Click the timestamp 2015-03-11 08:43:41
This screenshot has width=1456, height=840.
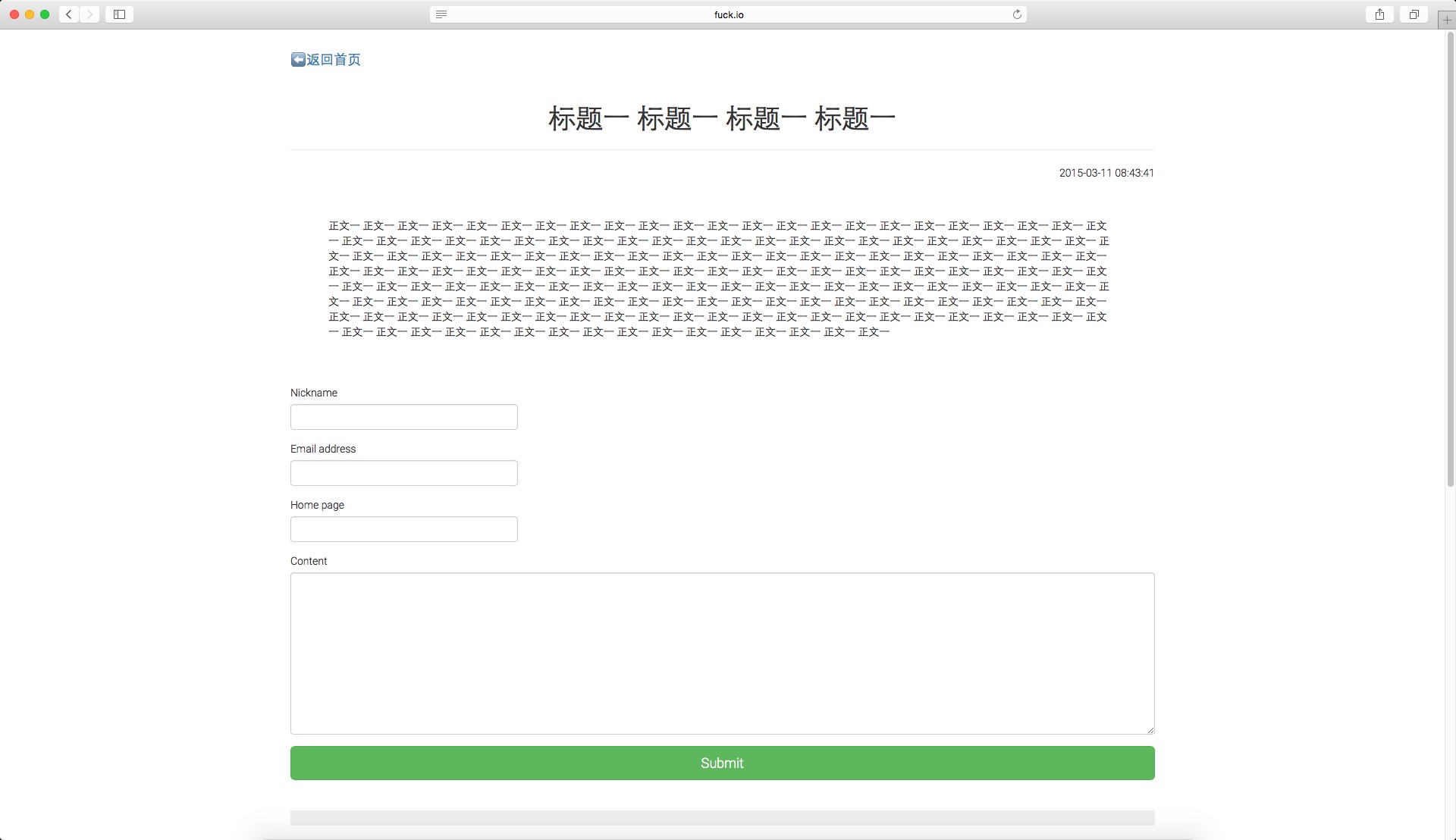click(1106, 173)
